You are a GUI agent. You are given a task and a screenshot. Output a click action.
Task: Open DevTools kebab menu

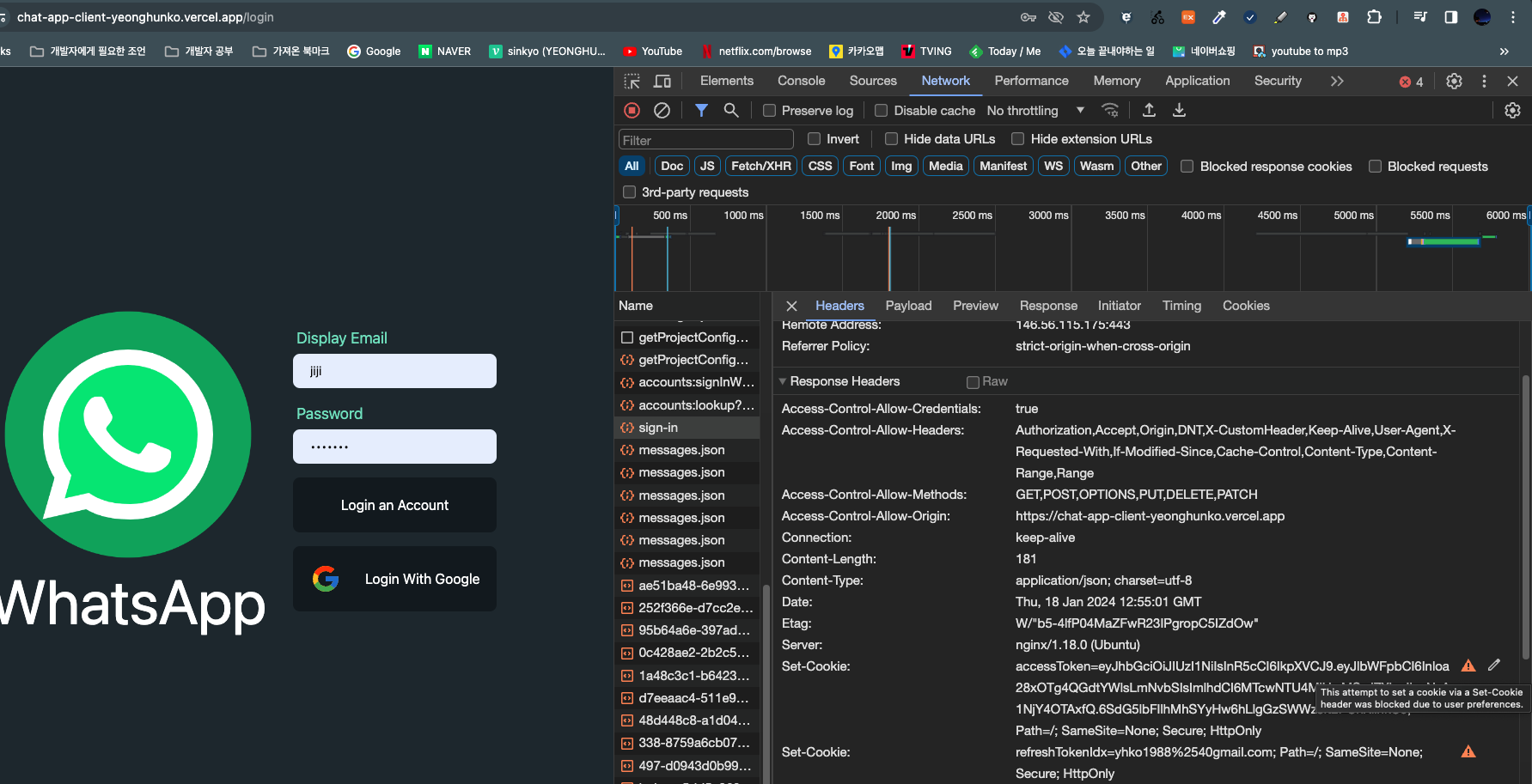pos(1484,81)
